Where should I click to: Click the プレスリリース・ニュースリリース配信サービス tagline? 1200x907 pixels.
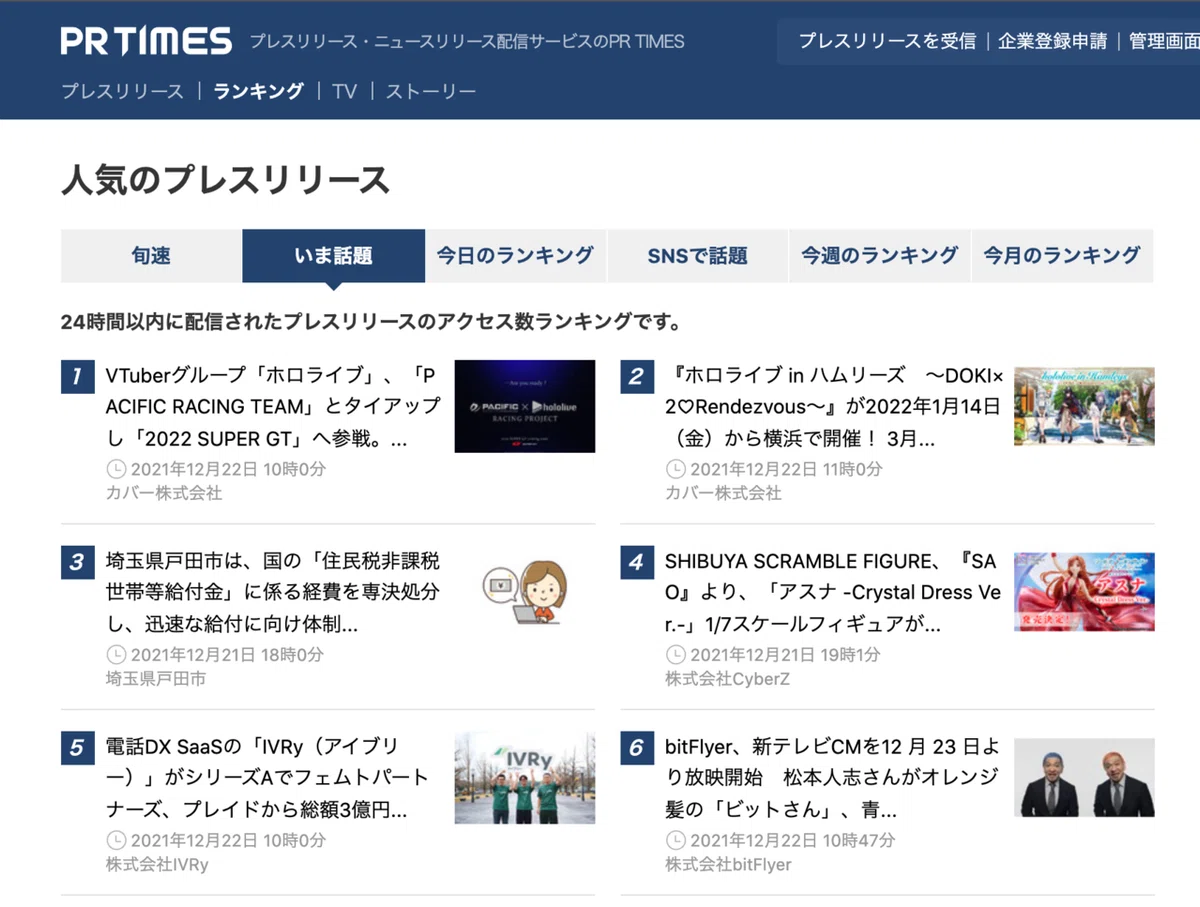point(467,42)
